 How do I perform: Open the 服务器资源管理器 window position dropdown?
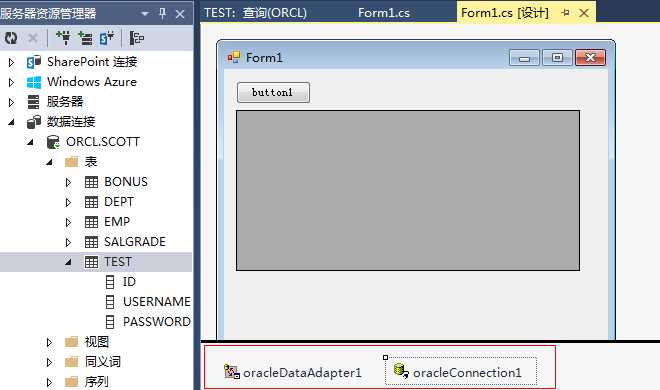tap(145, 13)
